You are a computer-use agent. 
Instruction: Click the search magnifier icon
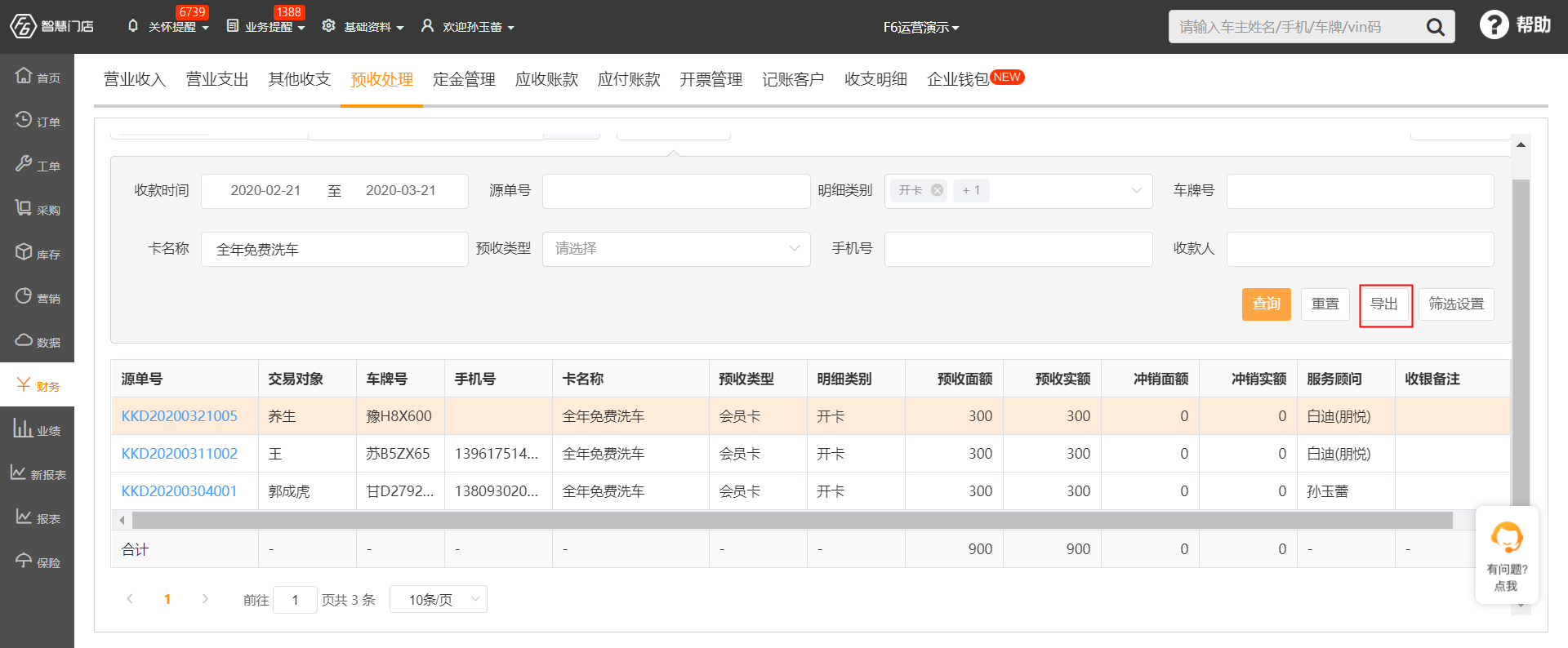pyautogui.click(x=1435, y=27)
